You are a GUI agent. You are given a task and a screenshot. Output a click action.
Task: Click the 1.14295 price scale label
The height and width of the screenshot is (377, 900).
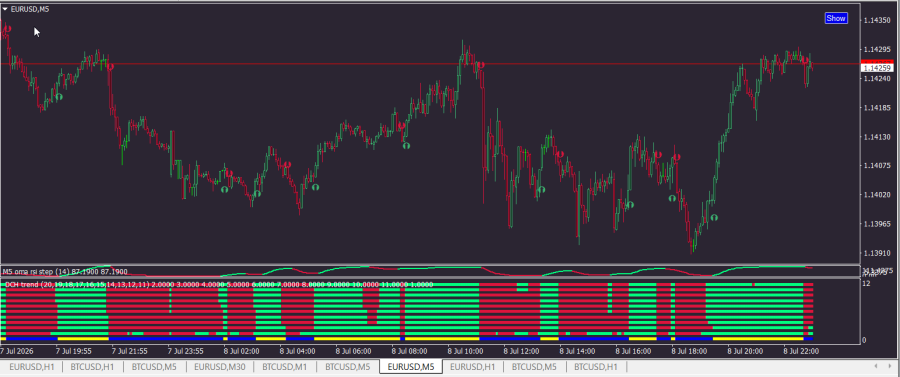(x=876, y=50)
